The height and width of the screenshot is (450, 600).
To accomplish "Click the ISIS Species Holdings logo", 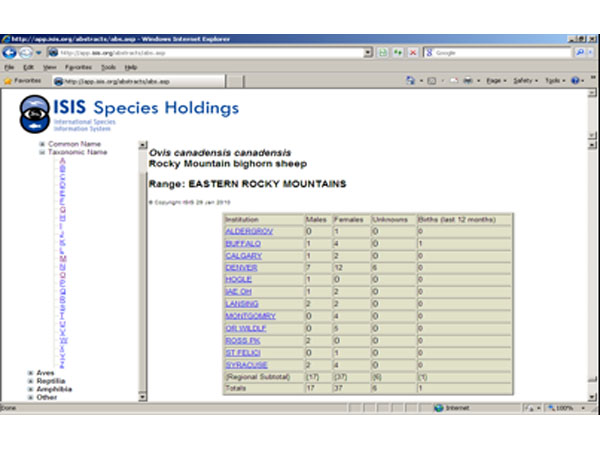I will (x=130, y=114).
